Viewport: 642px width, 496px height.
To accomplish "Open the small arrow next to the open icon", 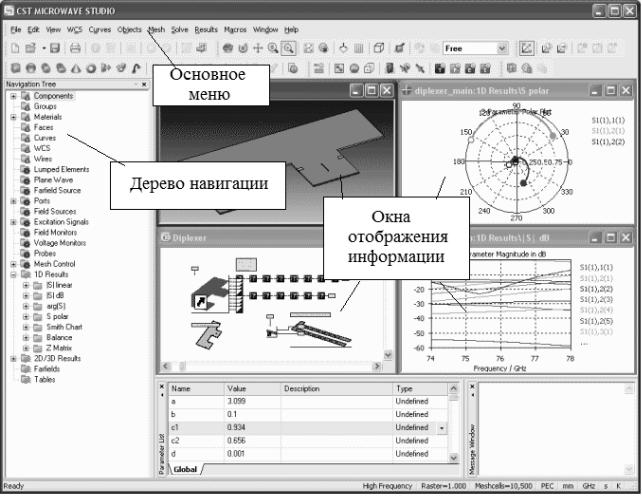I will click(x=43, y=48).
